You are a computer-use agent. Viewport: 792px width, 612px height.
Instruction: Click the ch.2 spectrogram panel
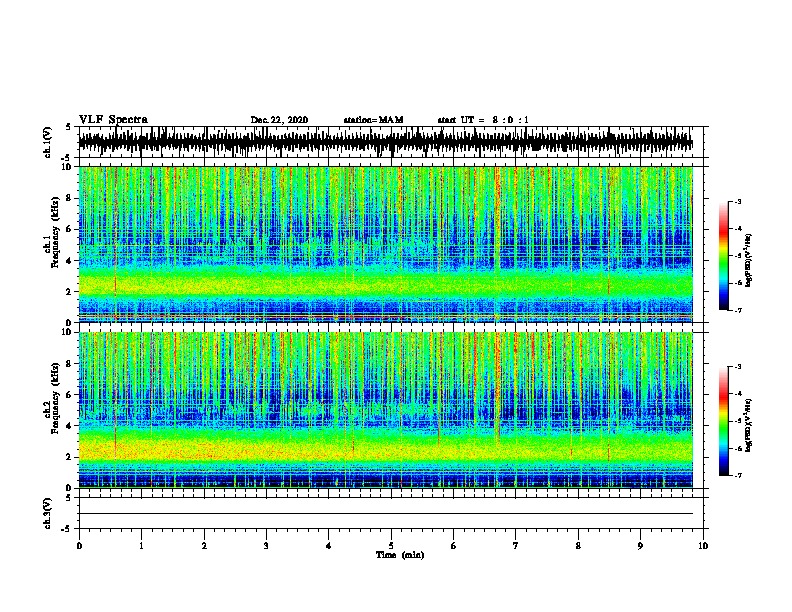point(386,410)
